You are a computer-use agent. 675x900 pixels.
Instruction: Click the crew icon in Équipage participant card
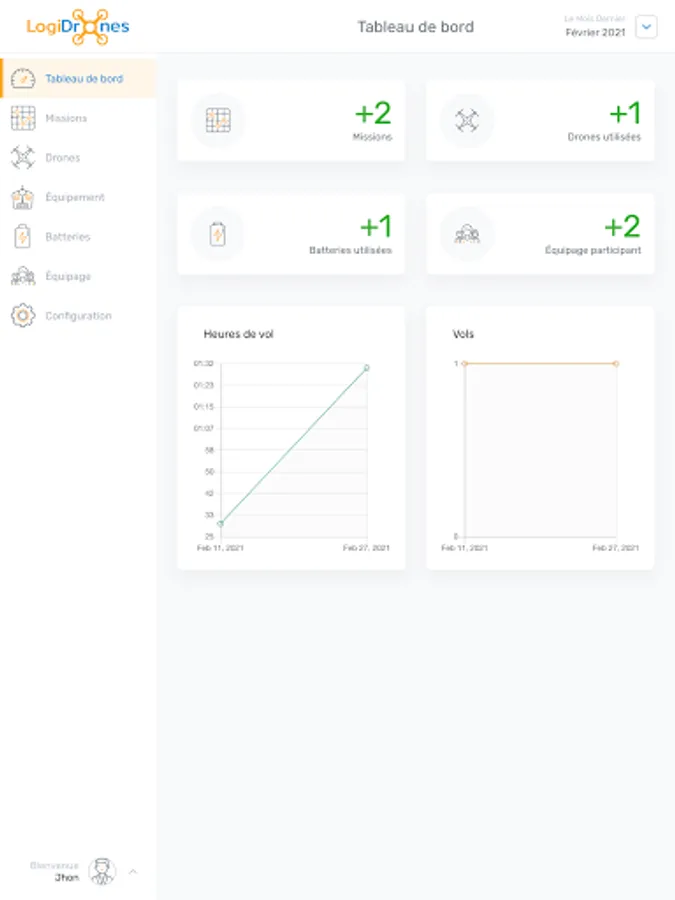(x=467, y=234)
